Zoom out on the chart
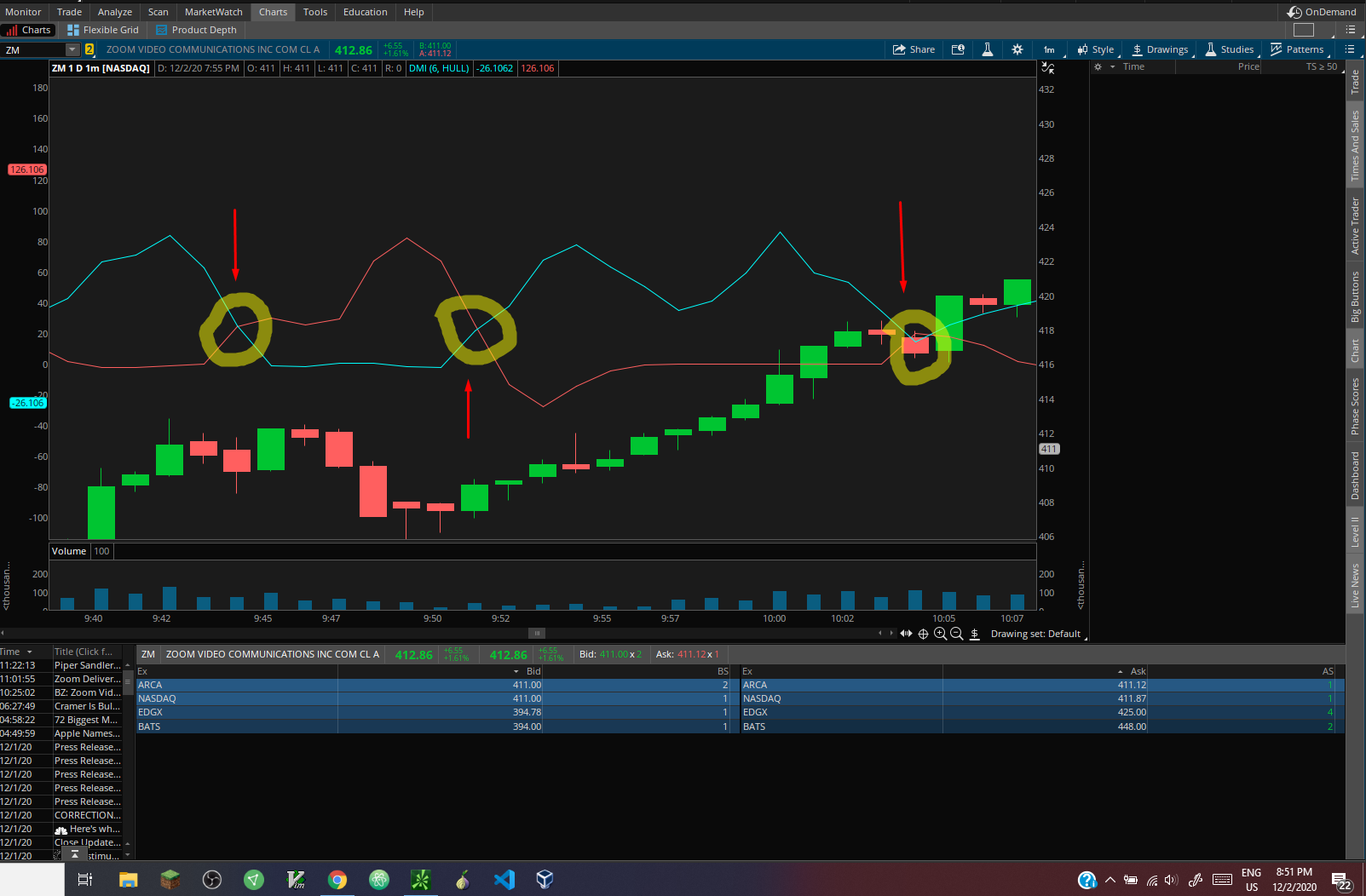This screenshot has height=896, width=1366. (x=956, y=634)
